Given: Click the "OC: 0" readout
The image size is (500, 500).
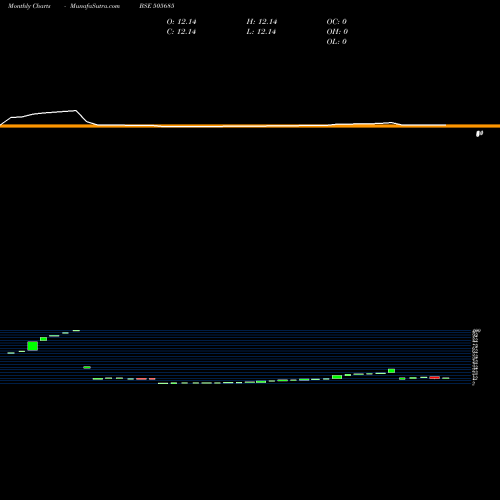Looking at the screenshot, I should [337, 22].
